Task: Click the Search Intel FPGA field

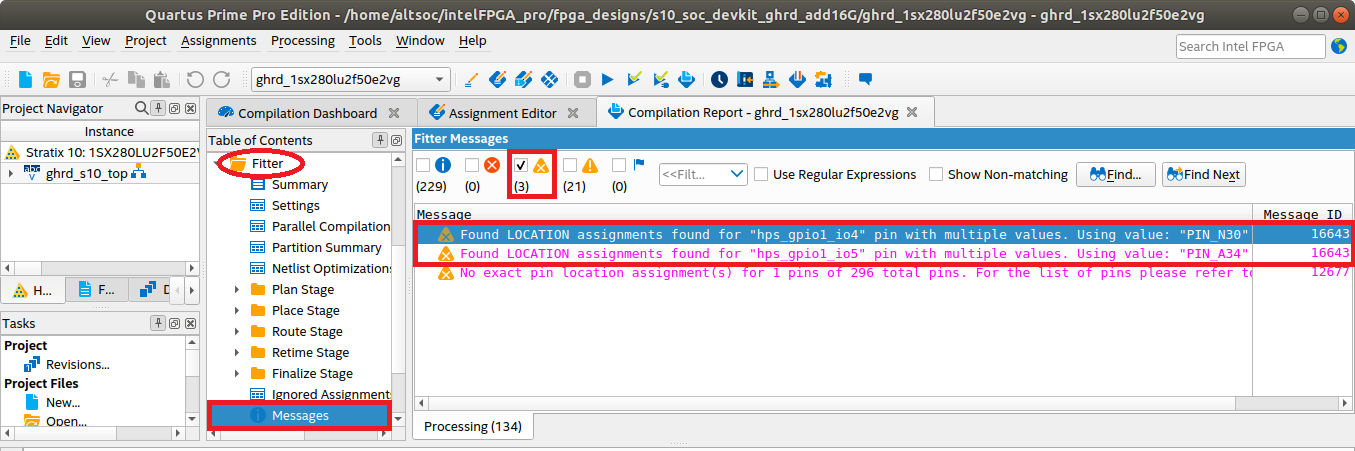Action: tap(1249, 46)
